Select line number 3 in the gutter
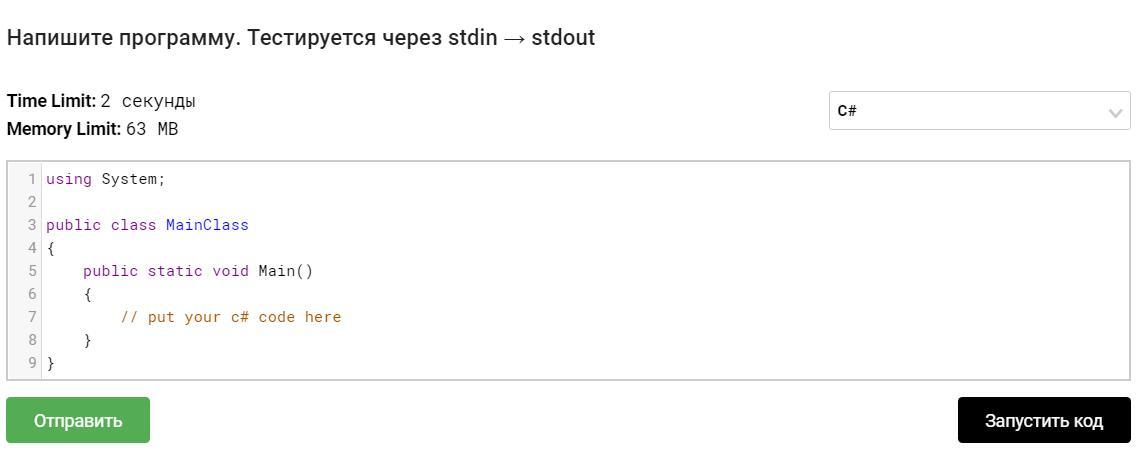The height and width of the screenshot is (459, 1137). point(32,225)
